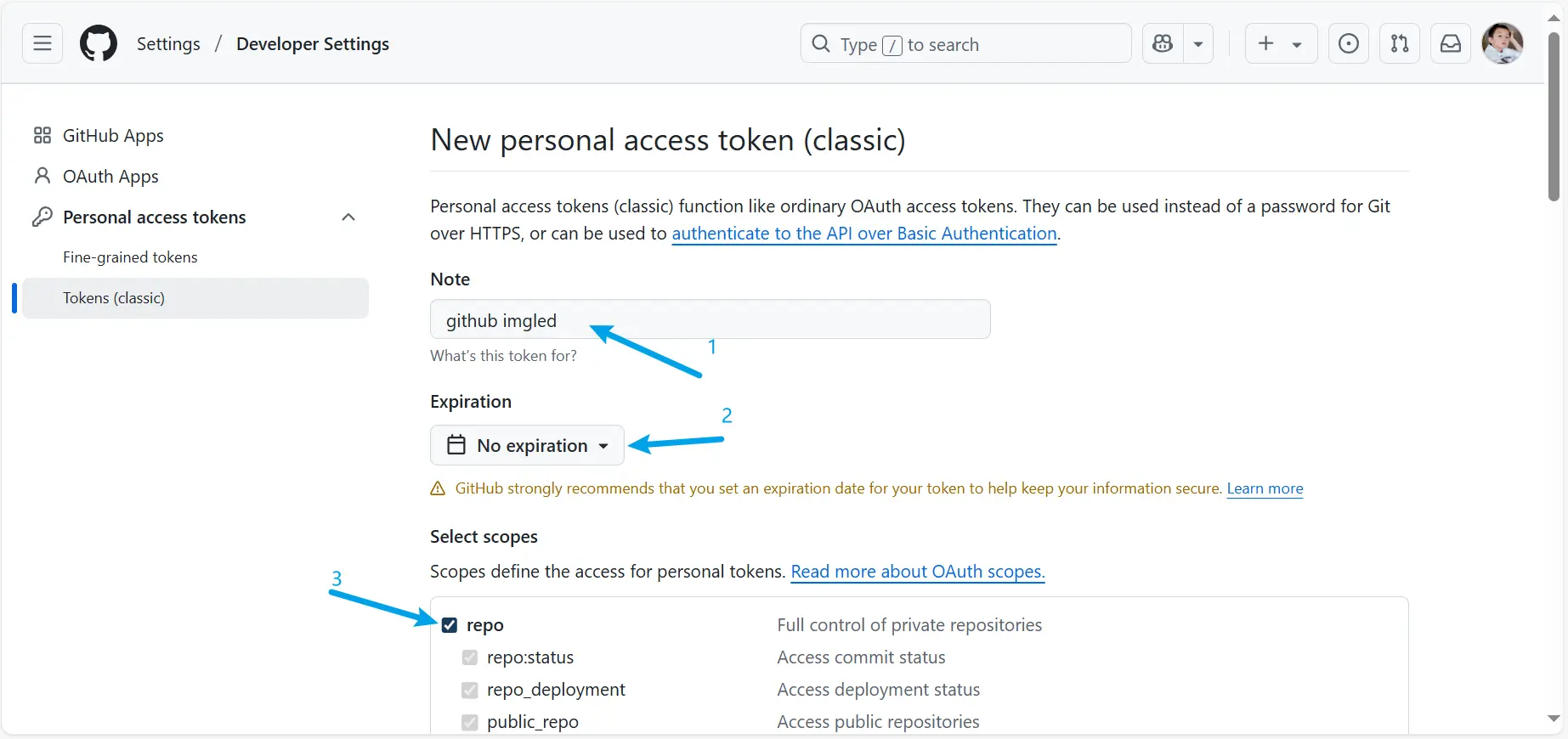Follow the Read more about OAuth scopes link

pyautogui.click(x=918, y=572)
